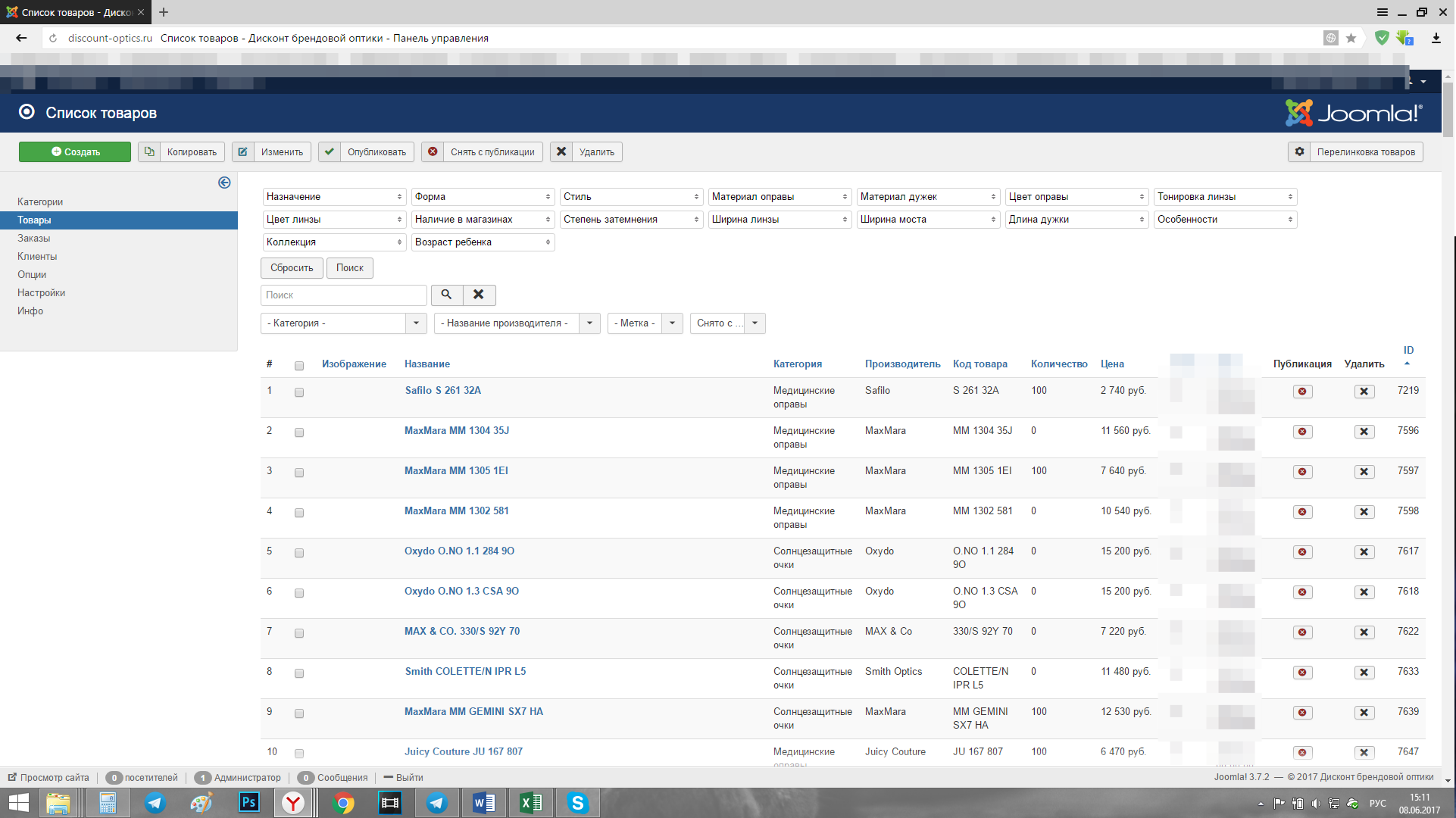This screenshot has height=818, width=1456.
Task: Click the magnifier search icon button
Action: (x=446, y=295)
